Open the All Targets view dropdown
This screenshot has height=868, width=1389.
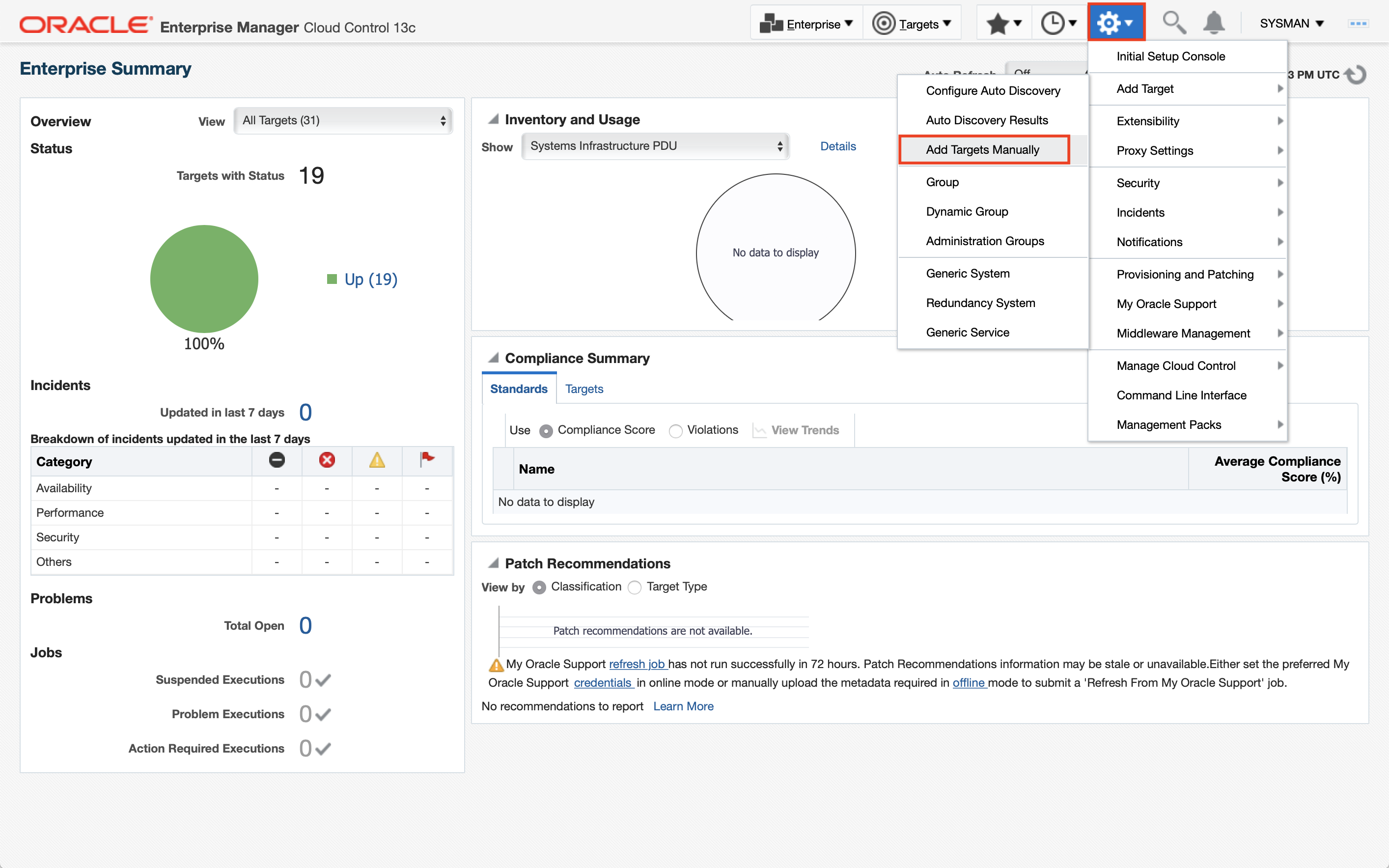point(343,120)
